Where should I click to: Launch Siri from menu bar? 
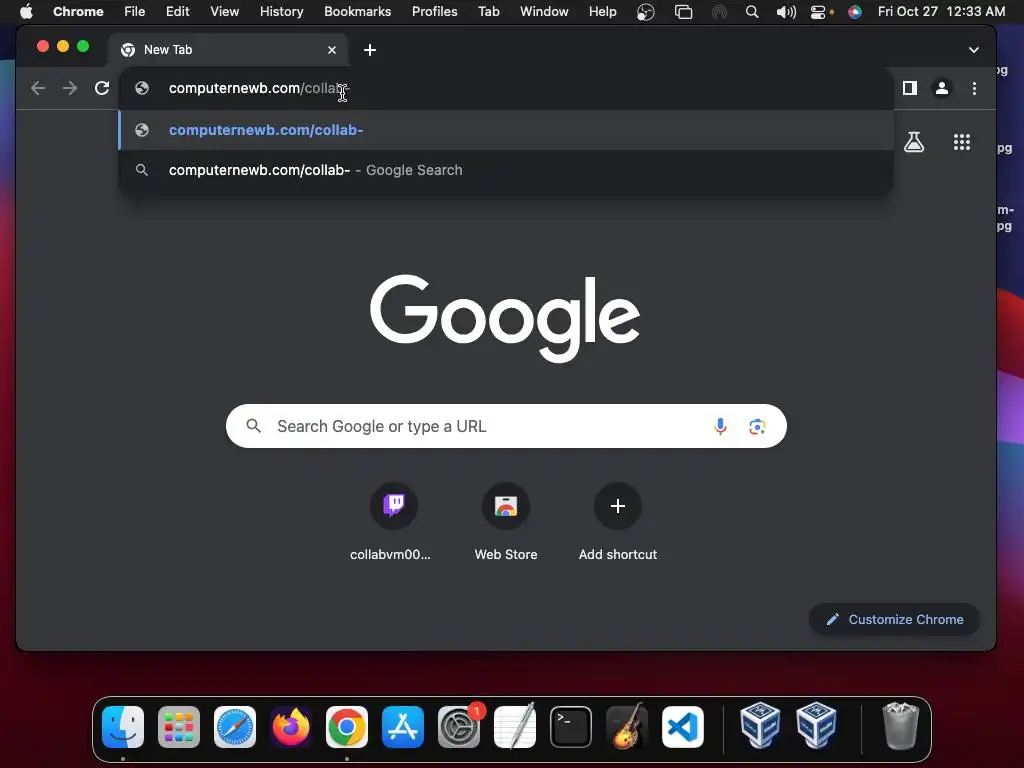pos(855,12)
